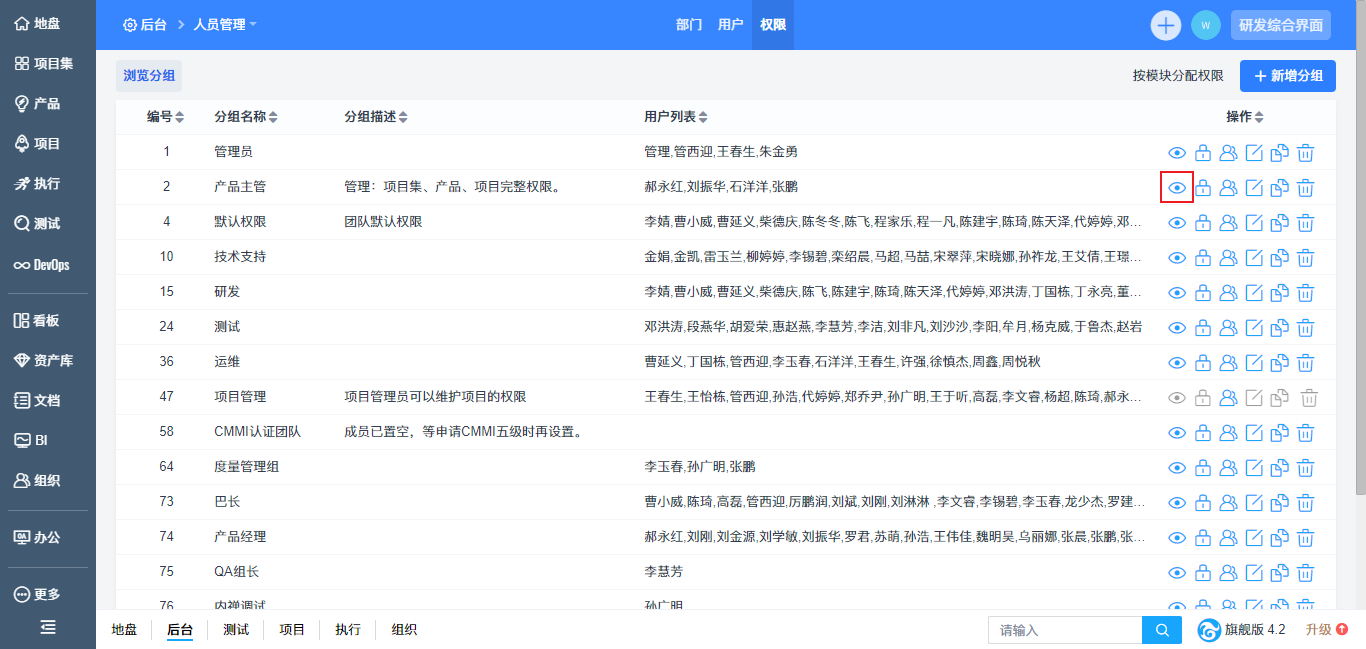Open member maintenance icon for 项目管理 group
This screenshot has height=649, width=1366.
click(1229, 398)
